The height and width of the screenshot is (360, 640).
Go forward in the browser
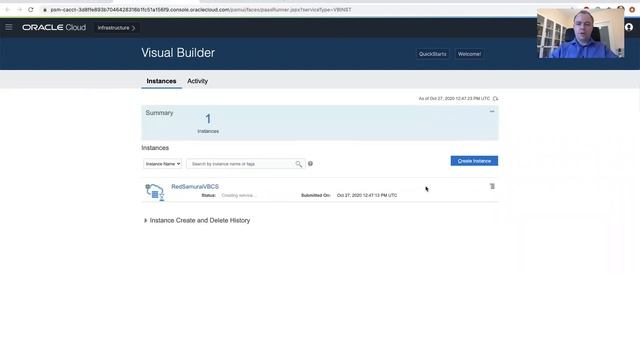click(19, 9)
